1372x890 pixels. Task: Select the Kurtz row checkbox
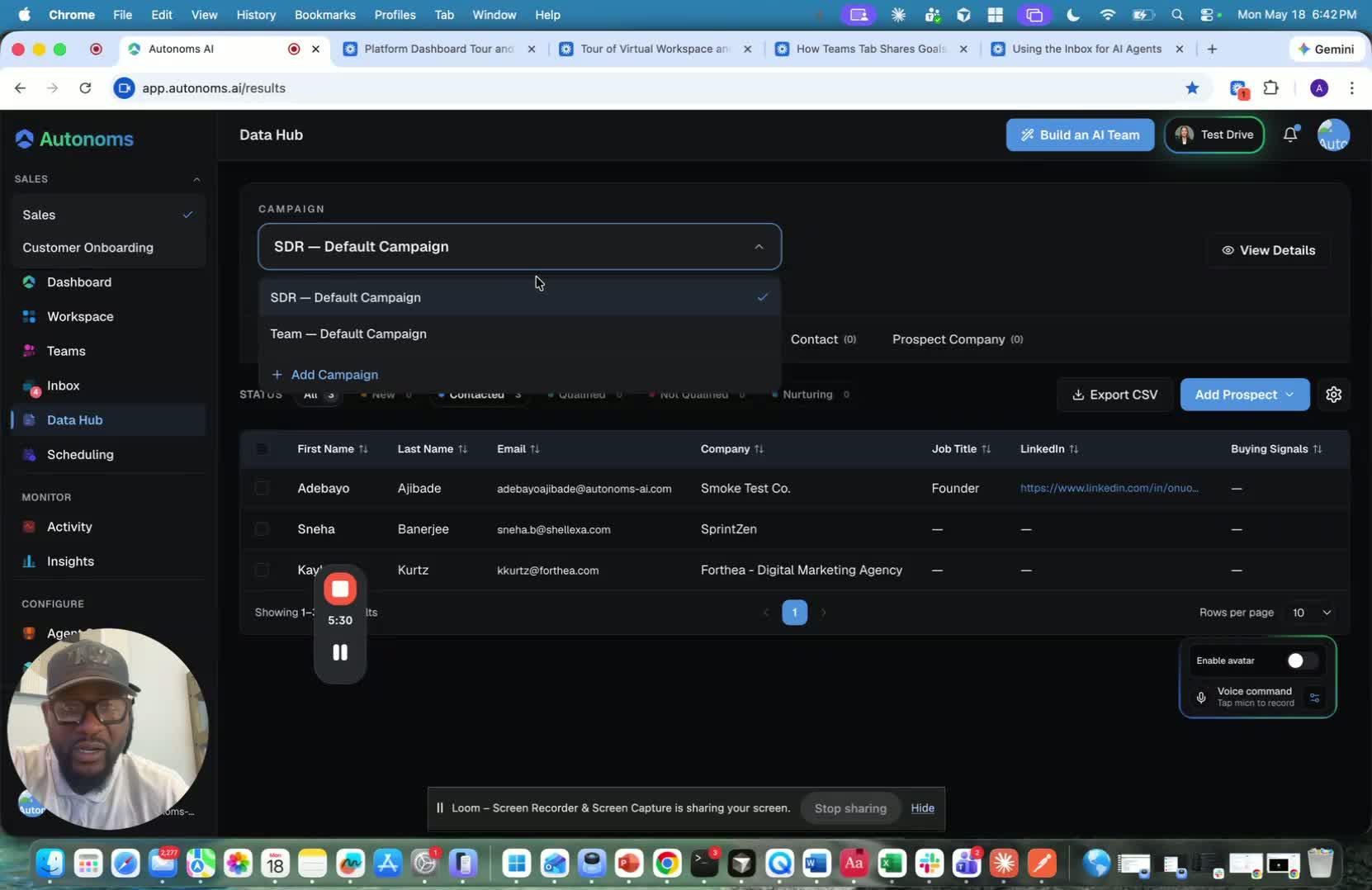(262, 570)
